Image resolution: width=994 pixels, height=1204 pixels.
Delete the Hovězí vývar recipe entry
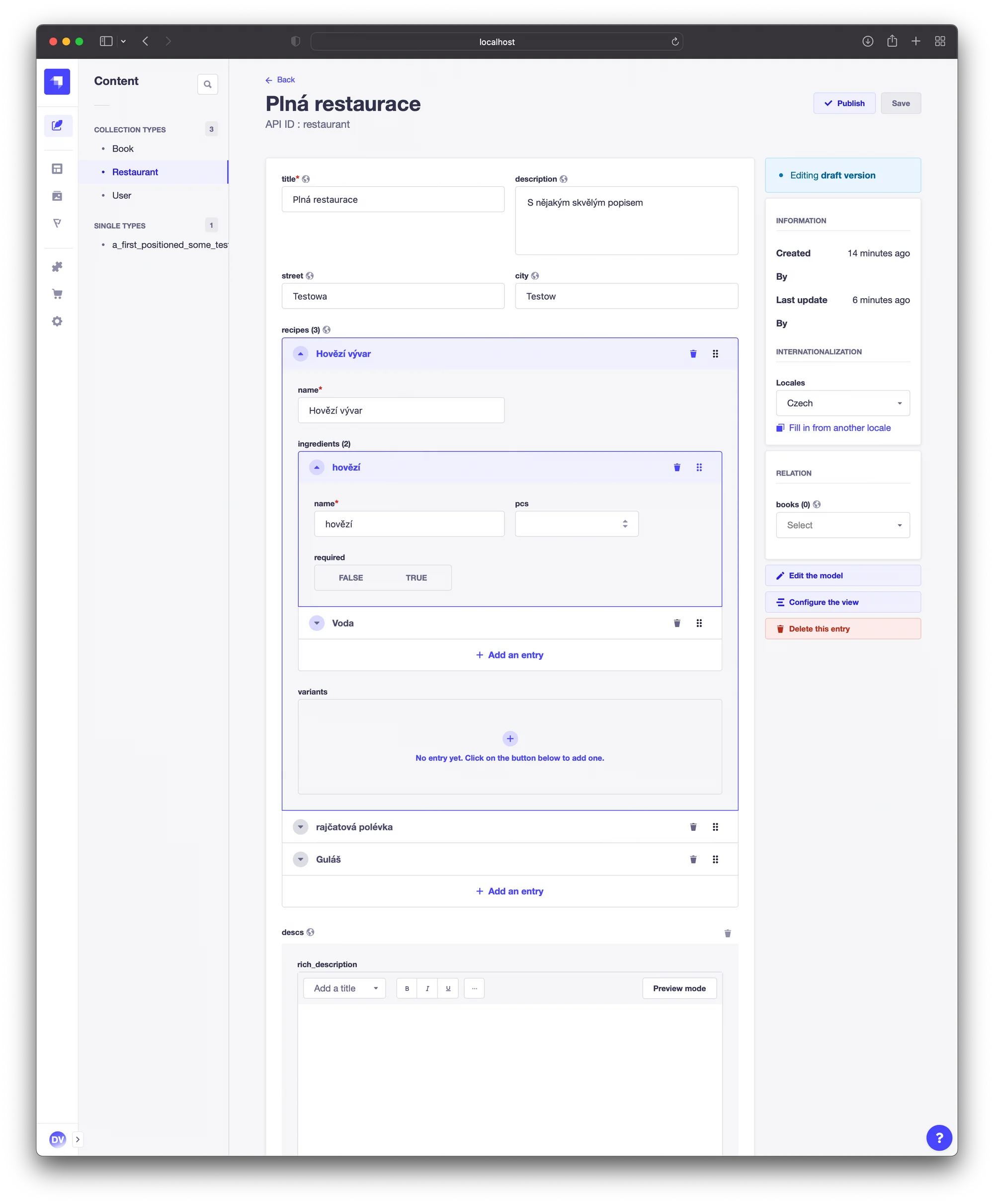click(x=693, y=354)
